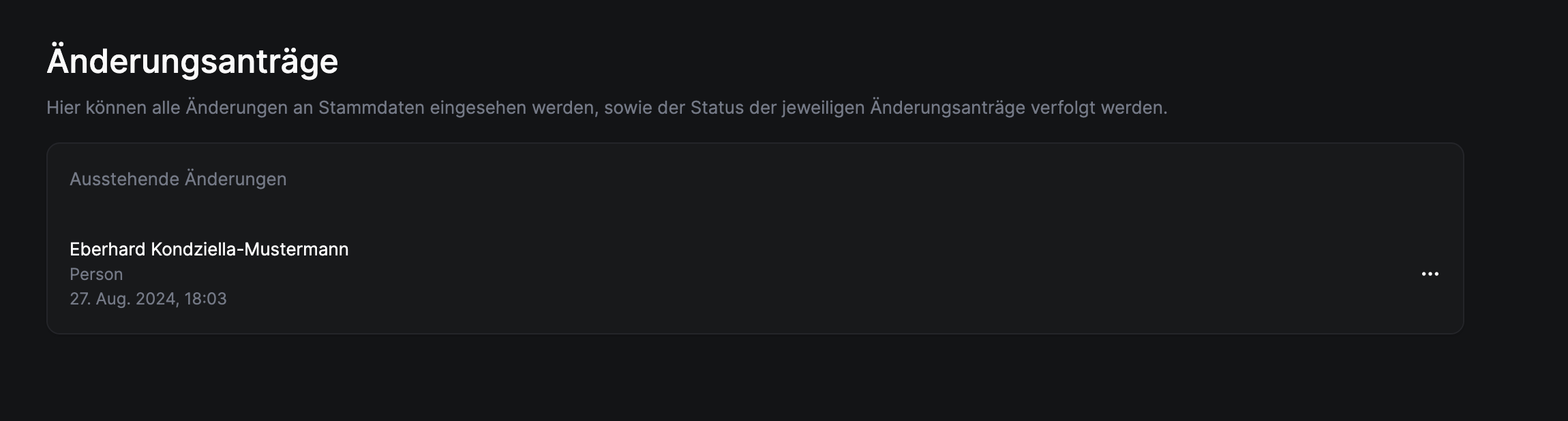Click the first name Eberhard
1568x421 pixels.
coord(108,249)
